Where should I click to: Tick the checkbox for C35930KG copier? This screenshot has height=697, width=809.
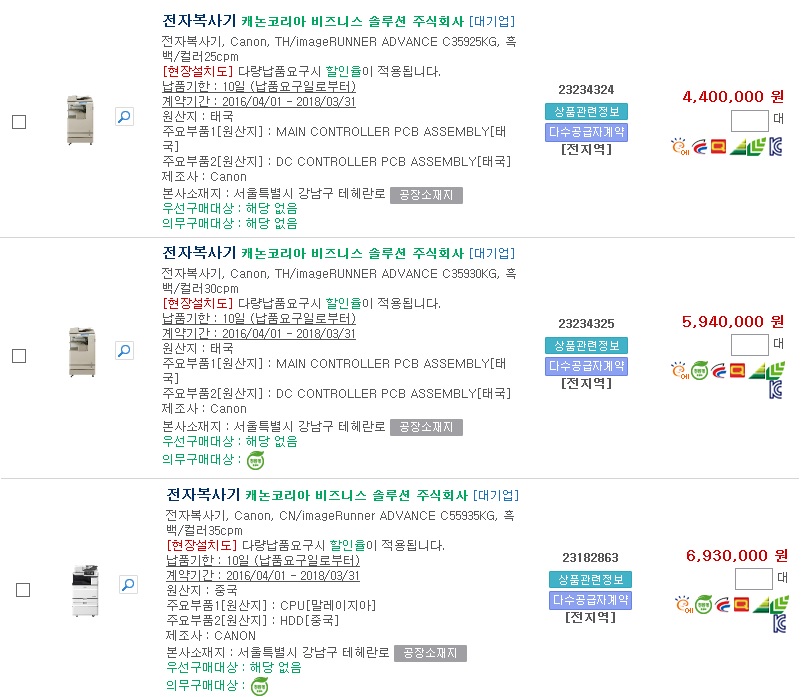(19, 356)
